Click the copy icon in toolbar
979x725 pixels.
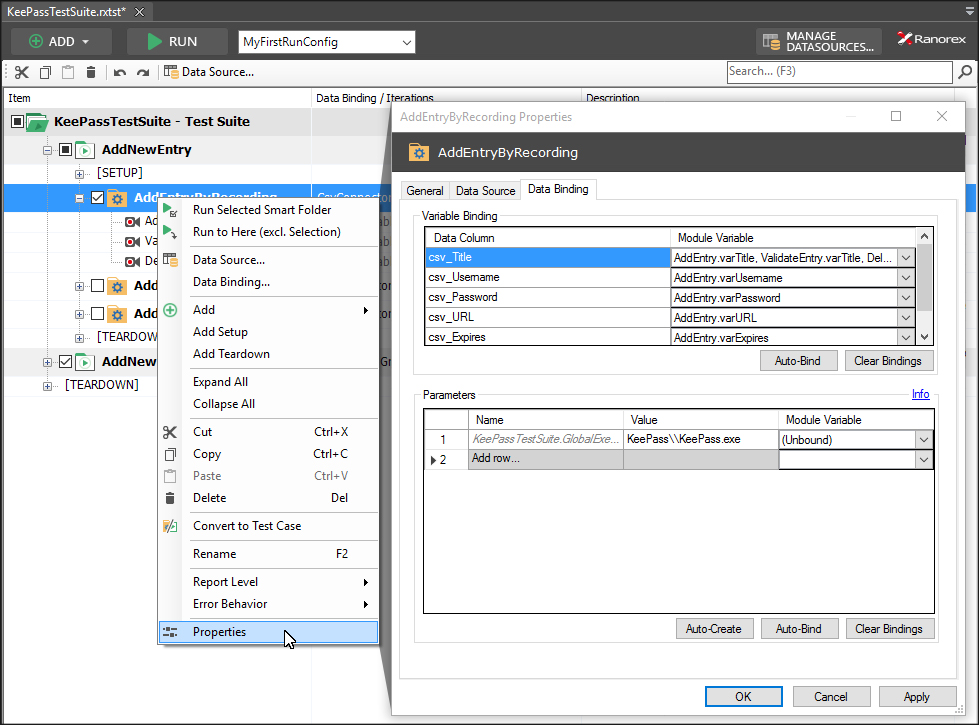pos(45,72)
